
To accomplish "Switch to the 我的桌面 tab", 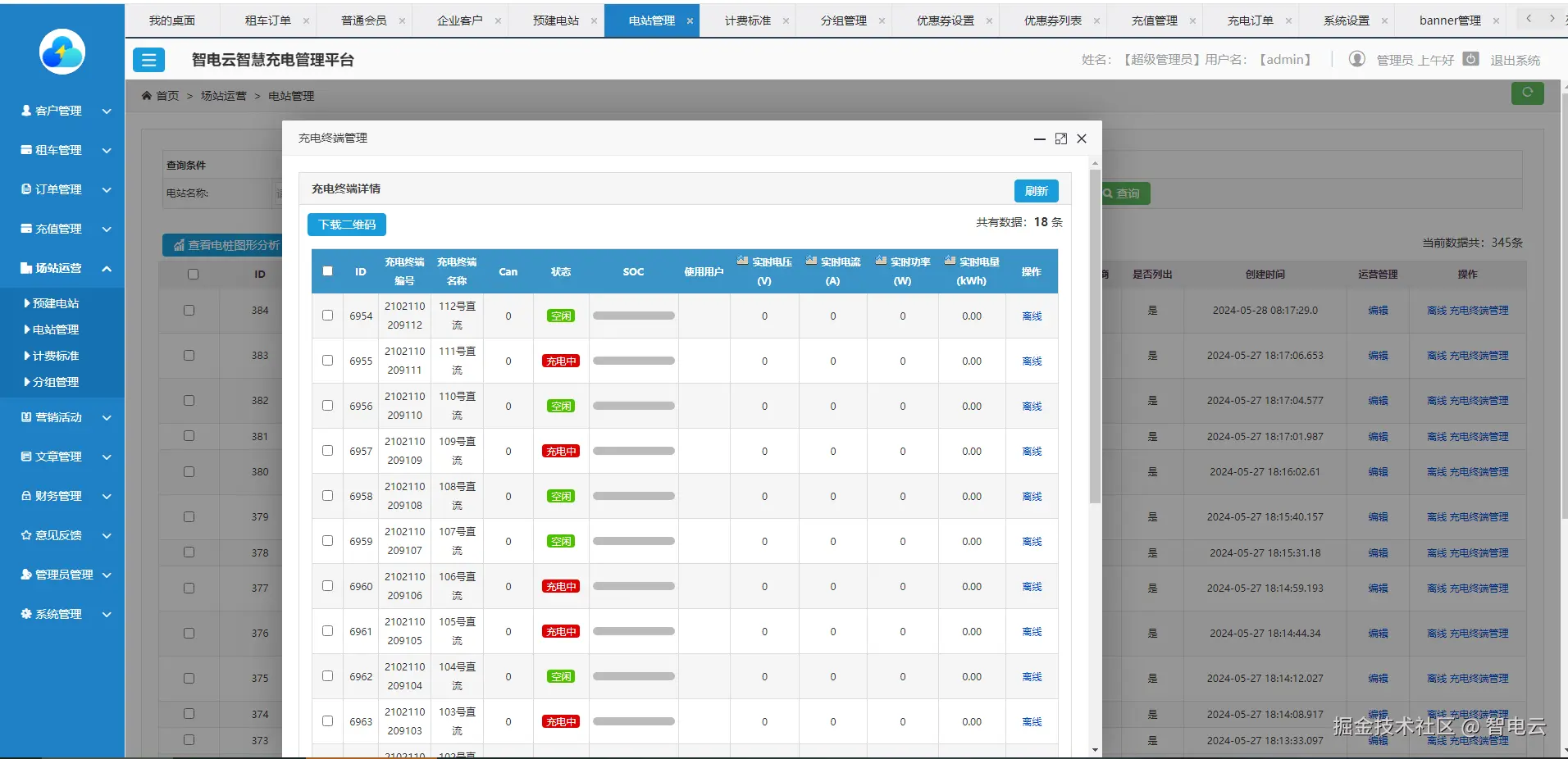I will point(172,20).
